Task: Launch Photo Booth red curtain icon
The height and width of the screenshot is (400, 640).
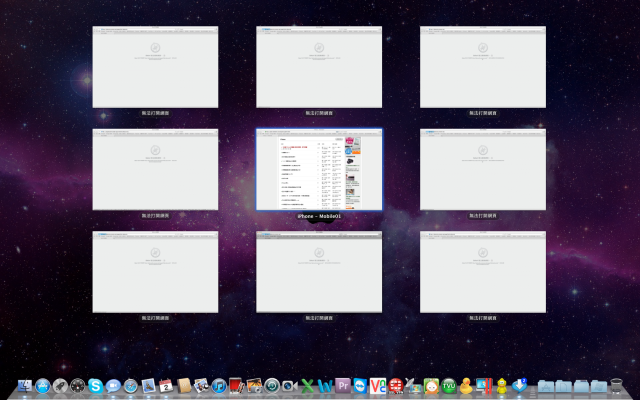Action: pyautogui.click(x=236, y=385)
